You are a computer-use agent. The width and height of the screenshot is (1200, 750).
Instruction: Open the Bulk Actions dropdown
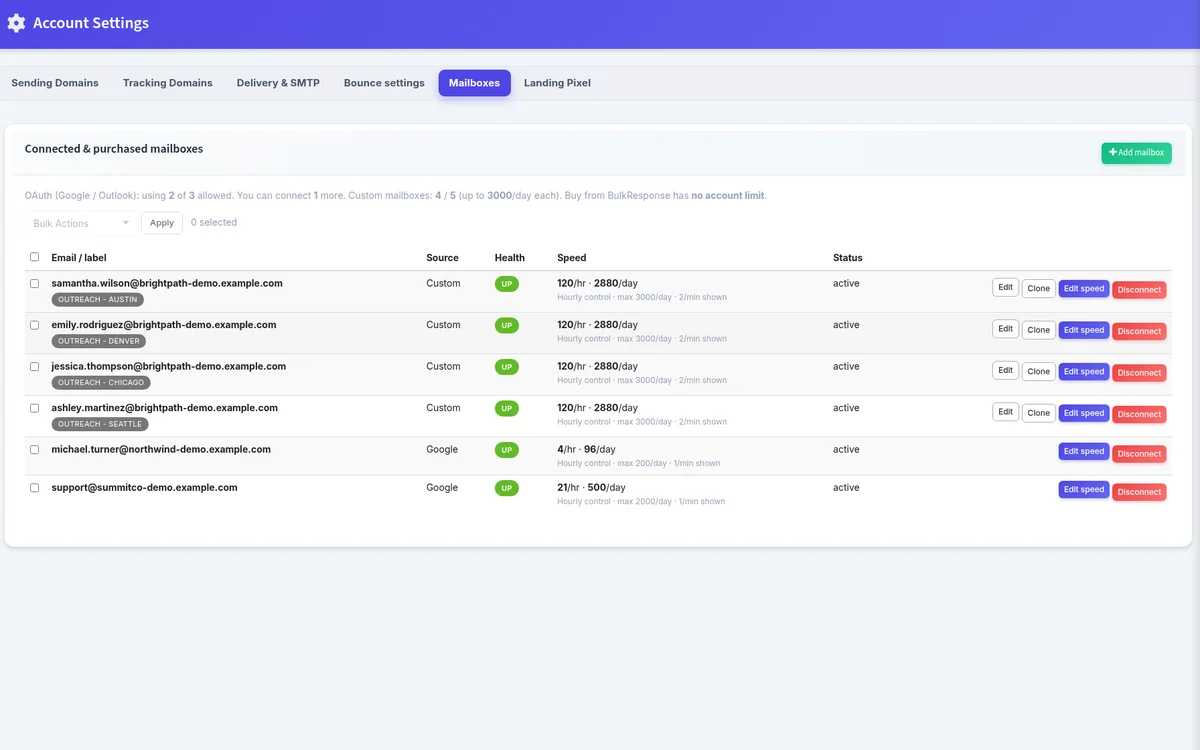(x=81, y=223)
